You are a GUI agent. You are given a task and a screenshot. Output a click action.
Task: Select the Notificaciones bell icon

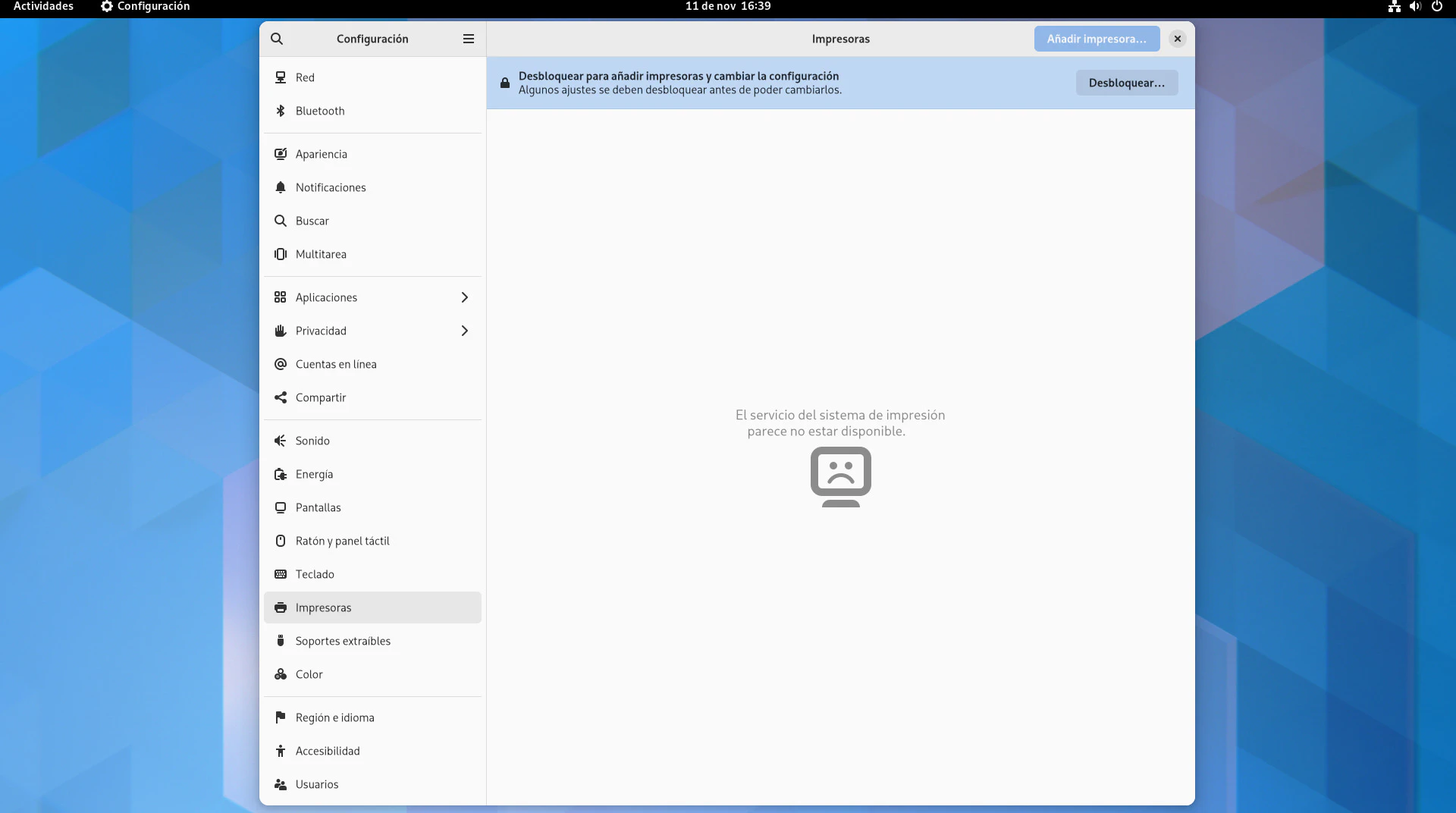tap(281, 187)
